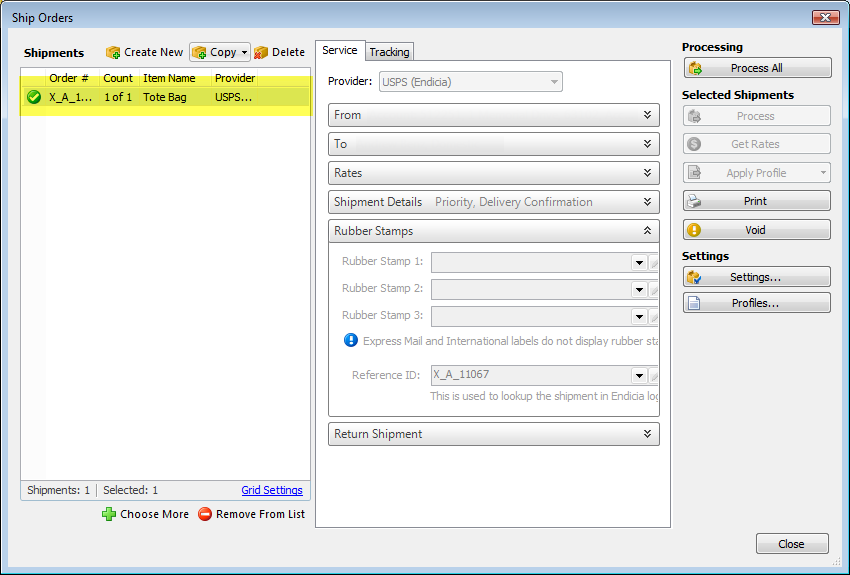This screenshot has width=850, height=575.
Task: Expand the From section
Action: [647, 115]
